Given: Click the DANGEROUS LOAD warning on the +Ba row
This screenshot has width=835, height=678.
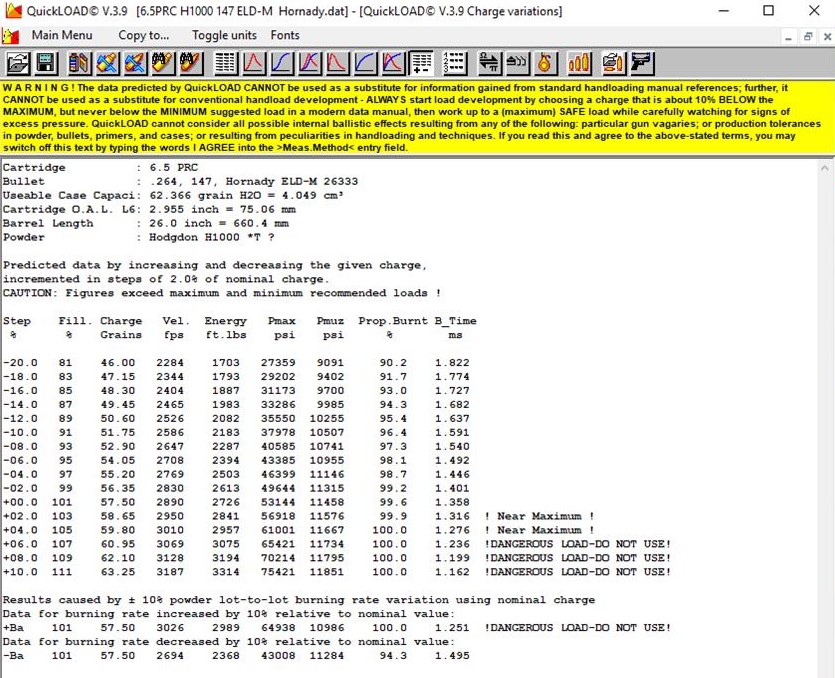Looking at the screenshot, I should point(578,627).
